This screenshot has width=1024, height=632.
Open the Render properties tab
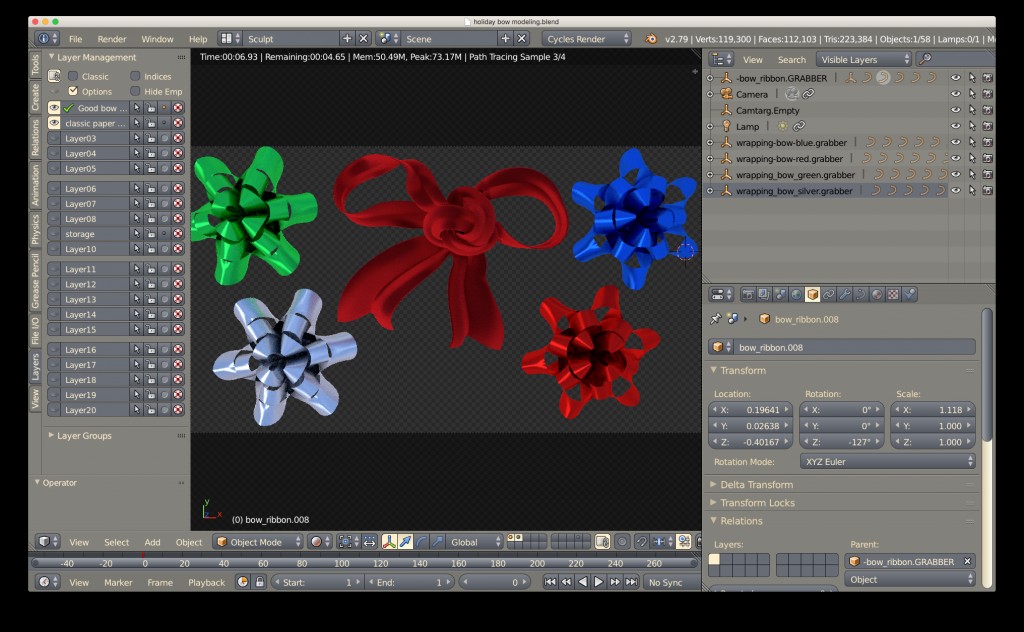(x=748, y=294)
